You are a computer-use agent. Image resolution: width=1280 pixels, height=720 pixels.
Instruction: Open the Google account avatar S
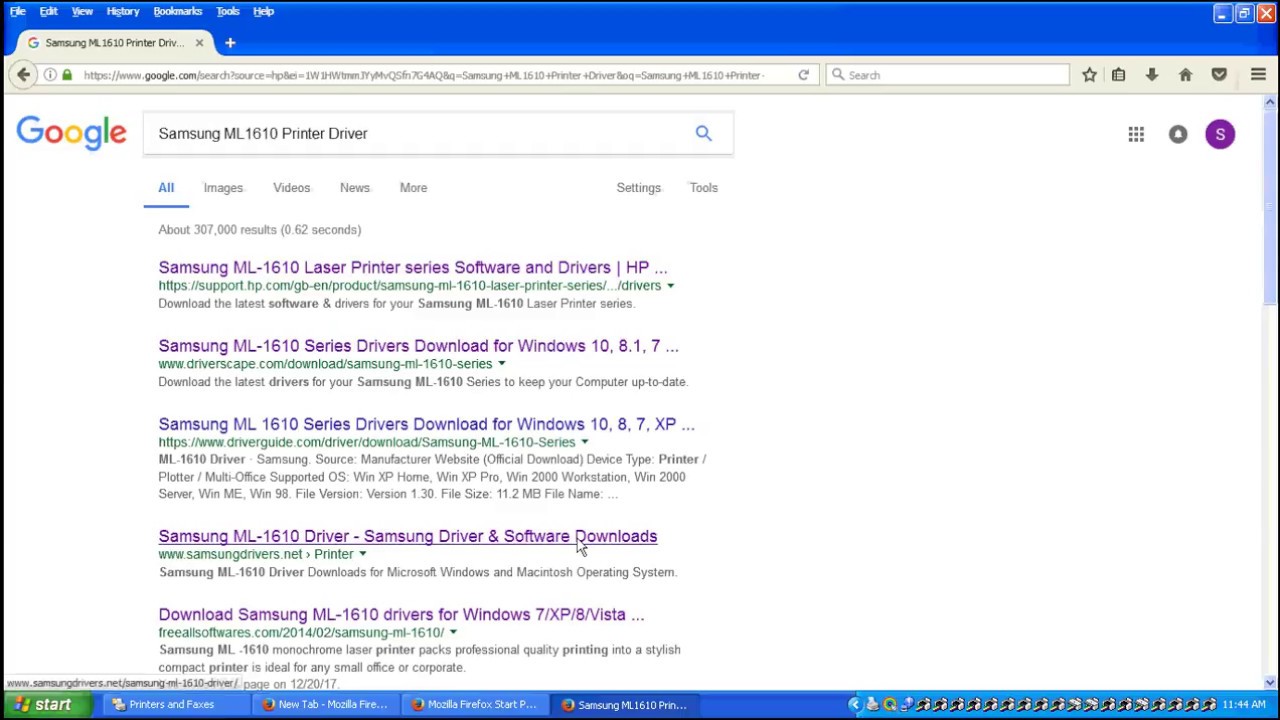pyautogui.click(x=1220, y=134)
